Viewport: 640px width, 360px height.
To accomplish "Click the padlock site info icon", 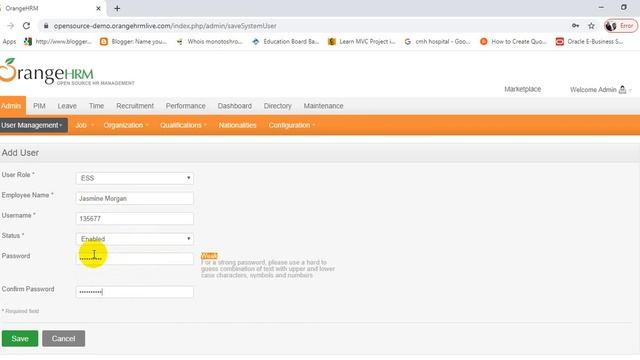I will click(x=46, y=26).
